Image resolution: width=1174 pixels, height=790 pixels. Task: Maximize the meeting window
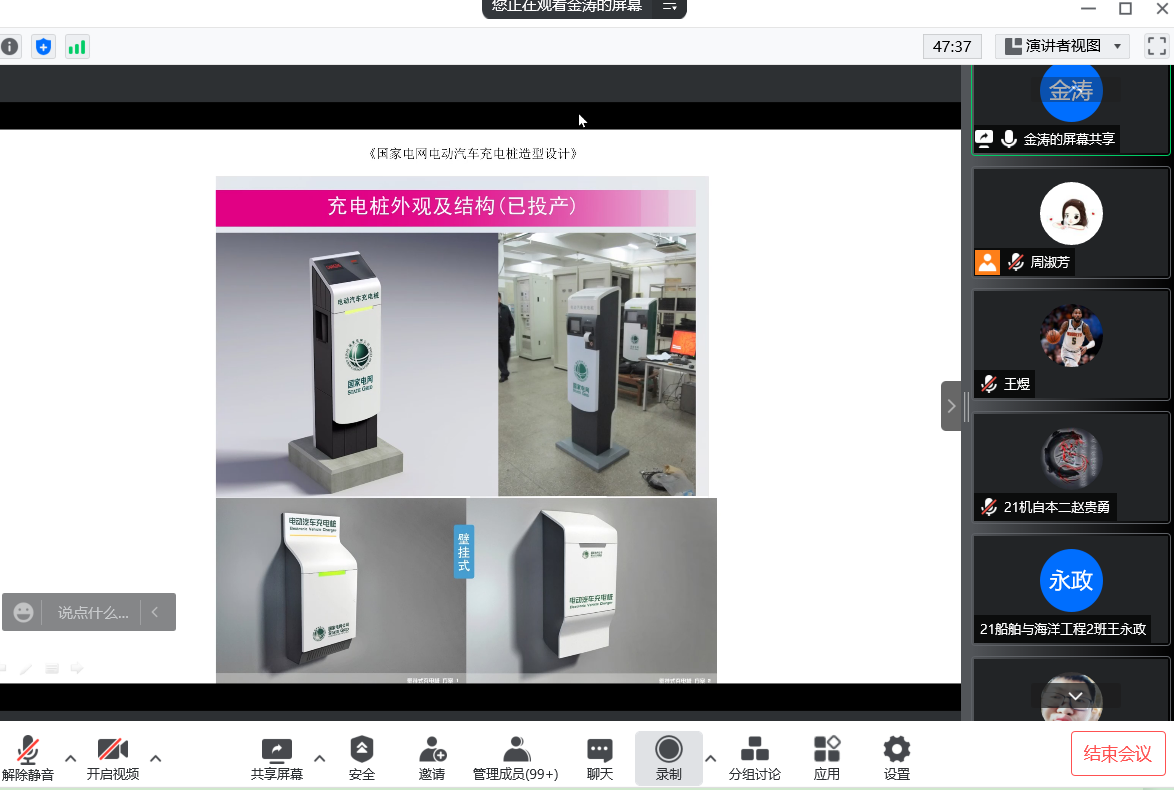coord(1125,8)
